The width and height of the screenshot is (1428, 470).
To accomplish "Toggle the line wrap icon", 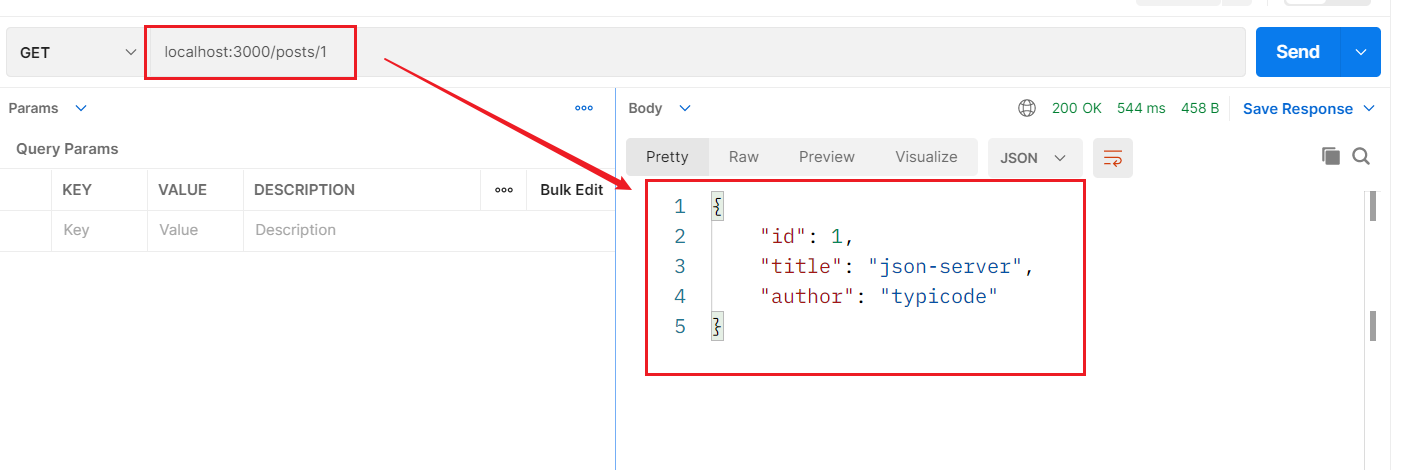I will click(1113, 158).
